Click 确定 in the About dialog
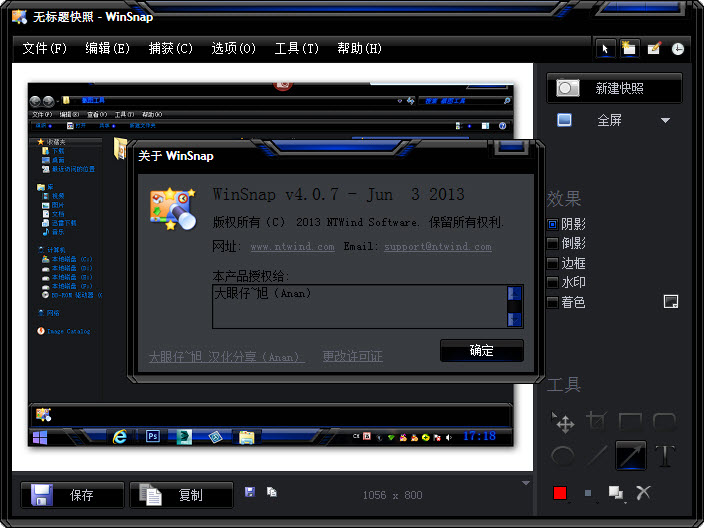Screen dimensions: 704x528 coord(482,350)
